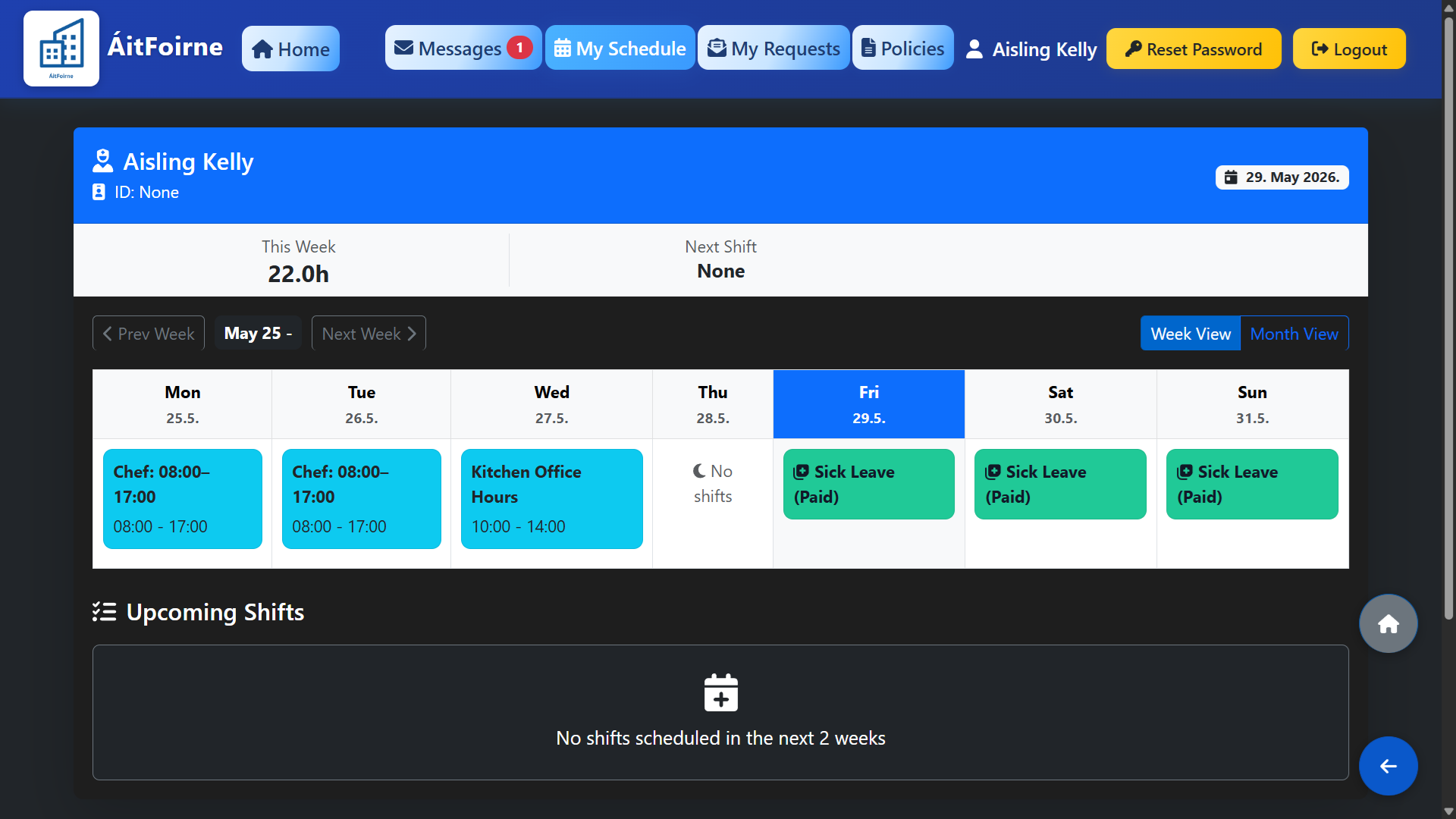This screenshot has width=1456, height=819.
Task: Click the medical icon on Friday's Sick Leave
Action: [801, 472]
